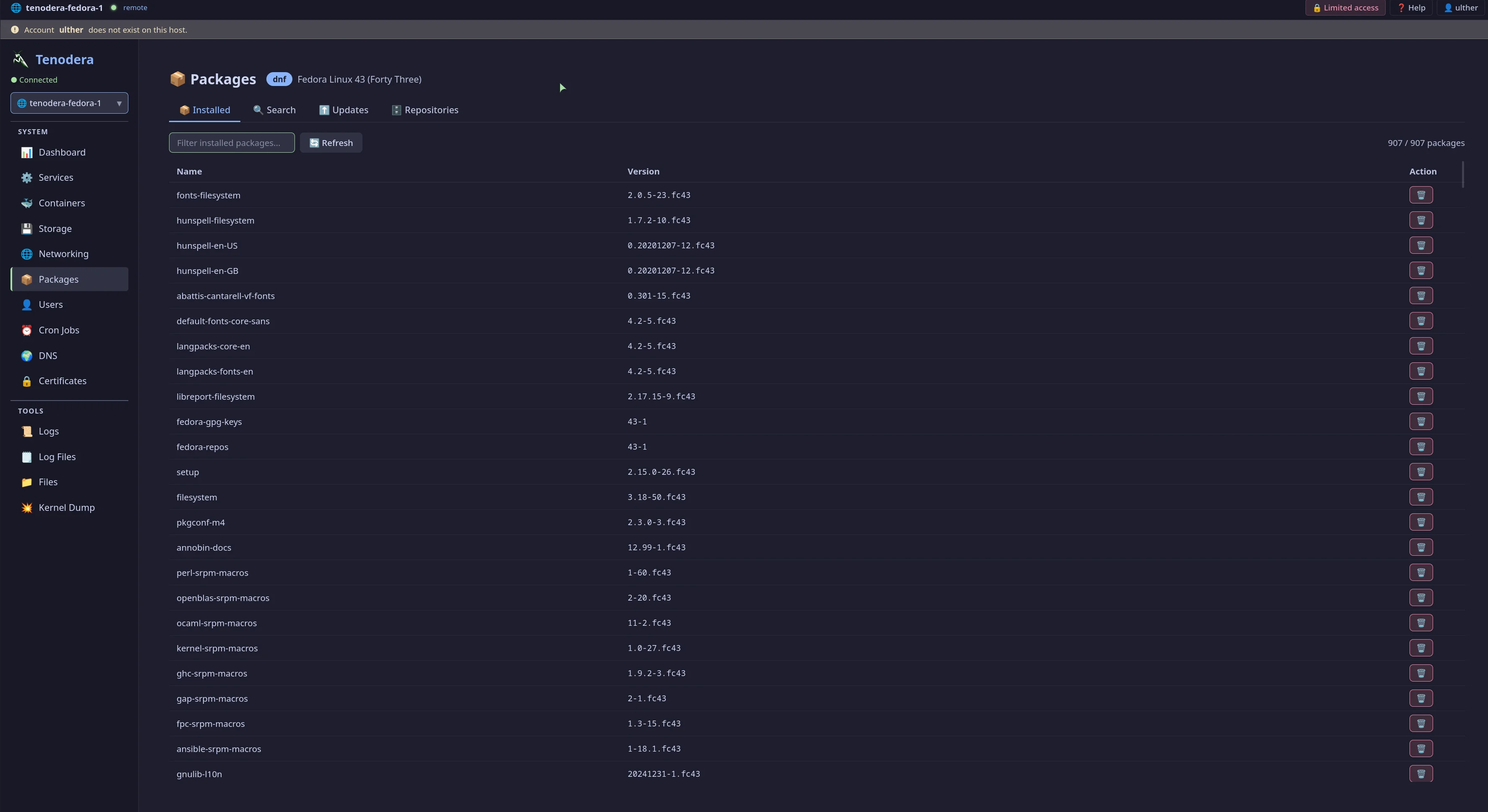Focus the Filter installed packages field
The height and width of the screenshot is (812, 1488).
coord(232,143)
